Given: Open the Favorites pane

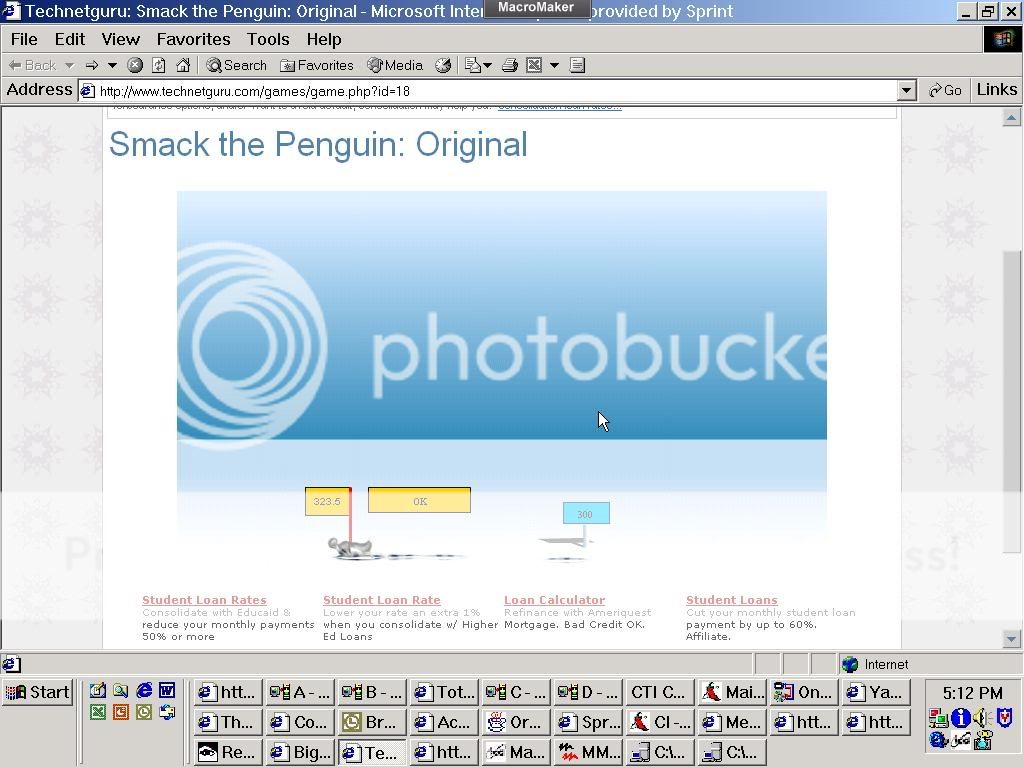Looking at the screenshot, I should (x=317, y=65).
